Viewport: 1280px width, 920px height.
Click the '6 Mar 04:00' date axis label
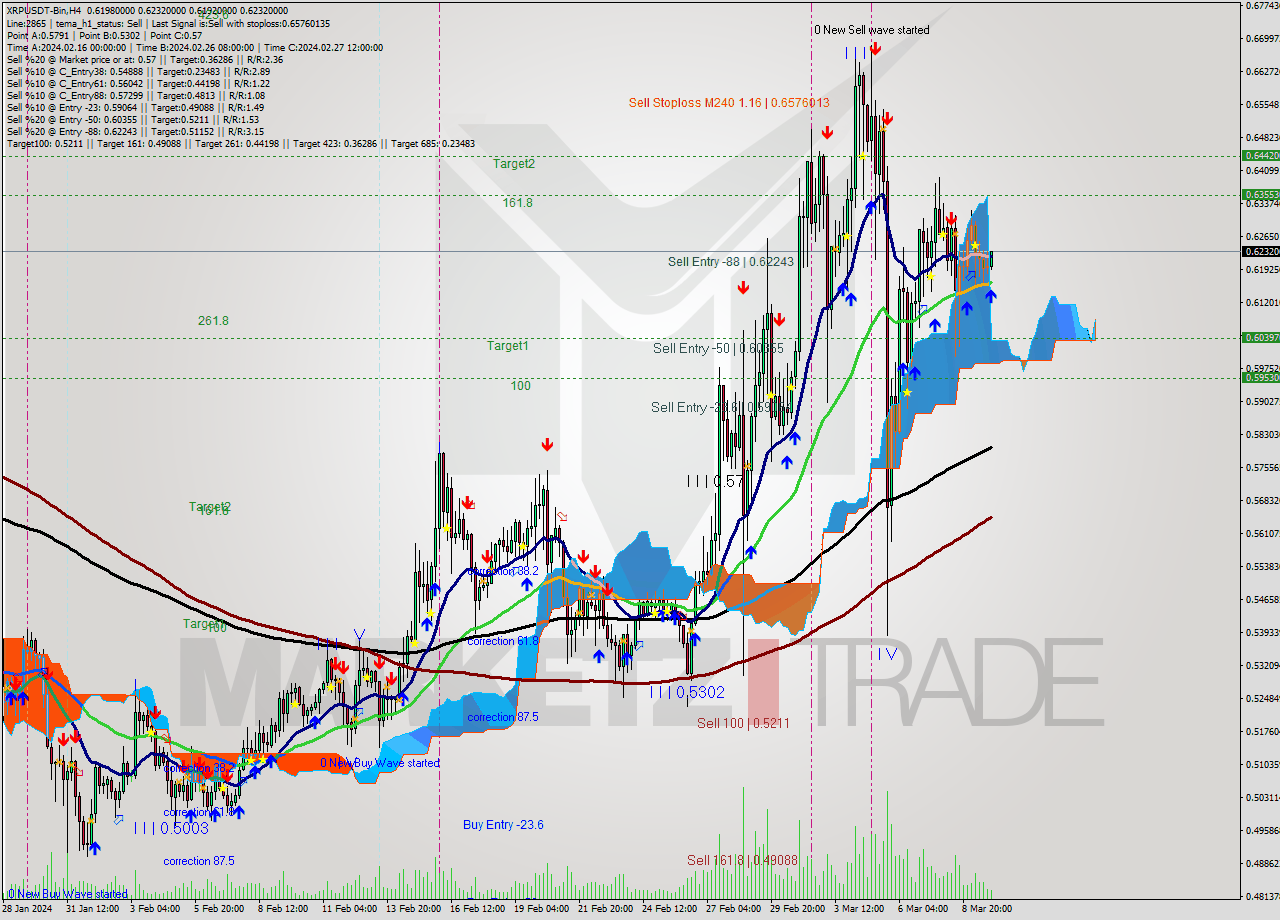923,909
